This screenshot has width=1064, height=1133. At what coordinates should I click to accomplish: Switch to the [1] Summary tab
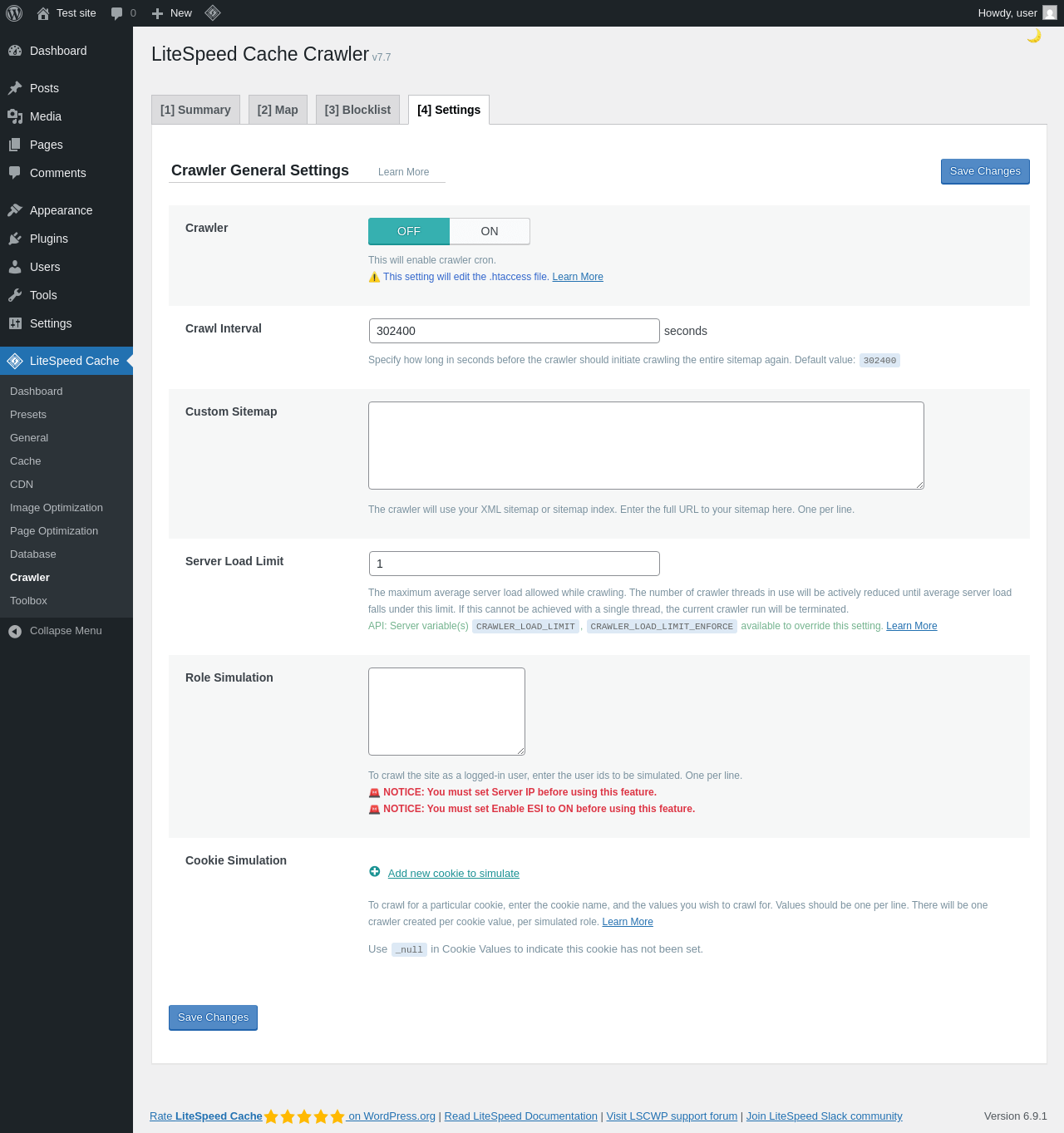195,110
